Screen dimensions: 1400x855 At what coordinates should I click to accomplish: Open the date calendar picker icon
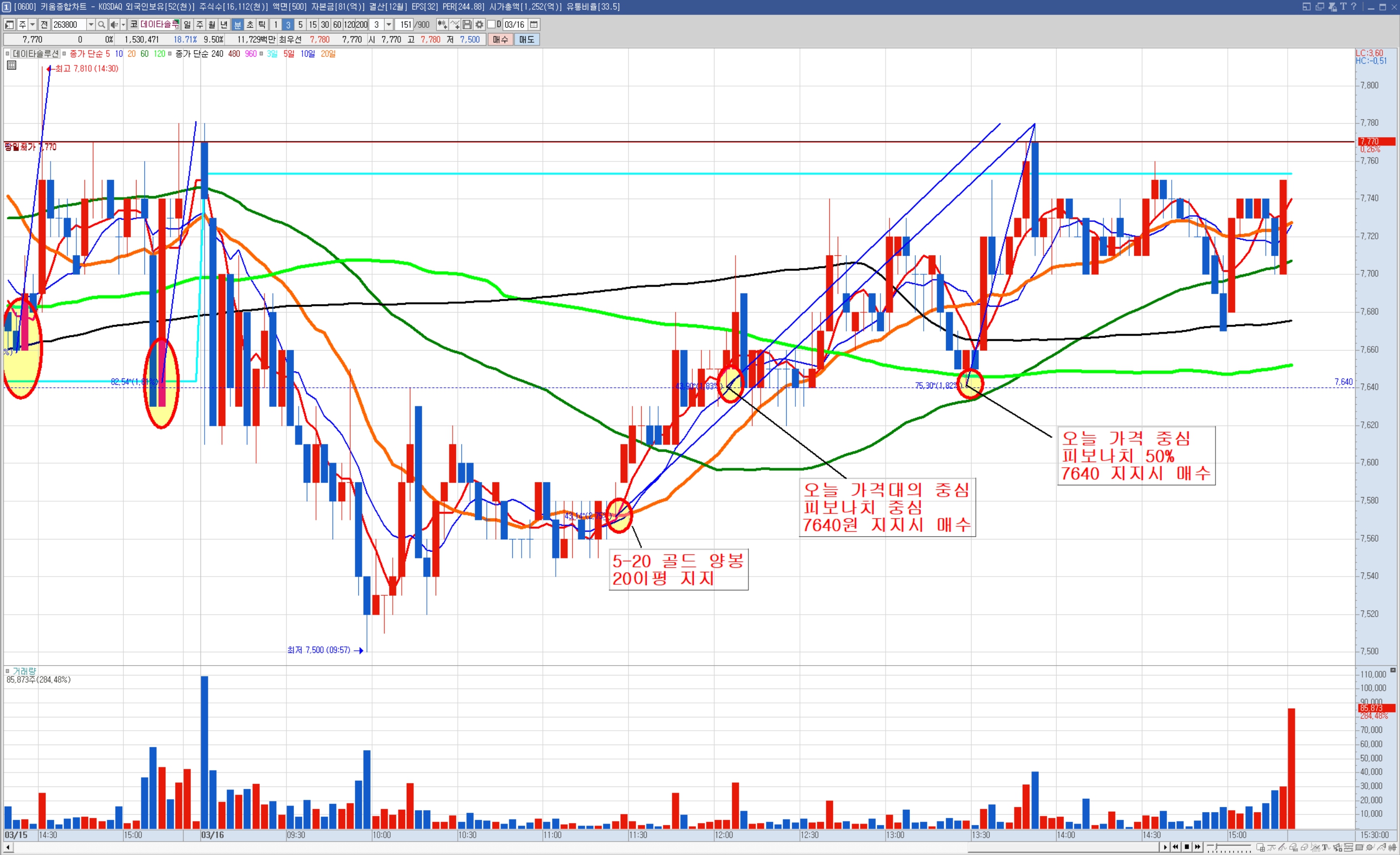[x=534, y=24]
